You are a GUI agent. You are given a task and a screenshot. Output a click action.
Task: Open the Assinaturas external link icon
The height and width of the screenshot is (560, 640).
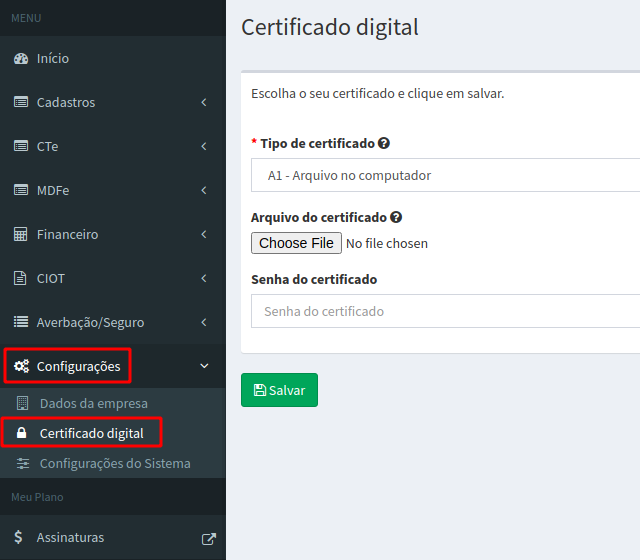pos(208,538)
